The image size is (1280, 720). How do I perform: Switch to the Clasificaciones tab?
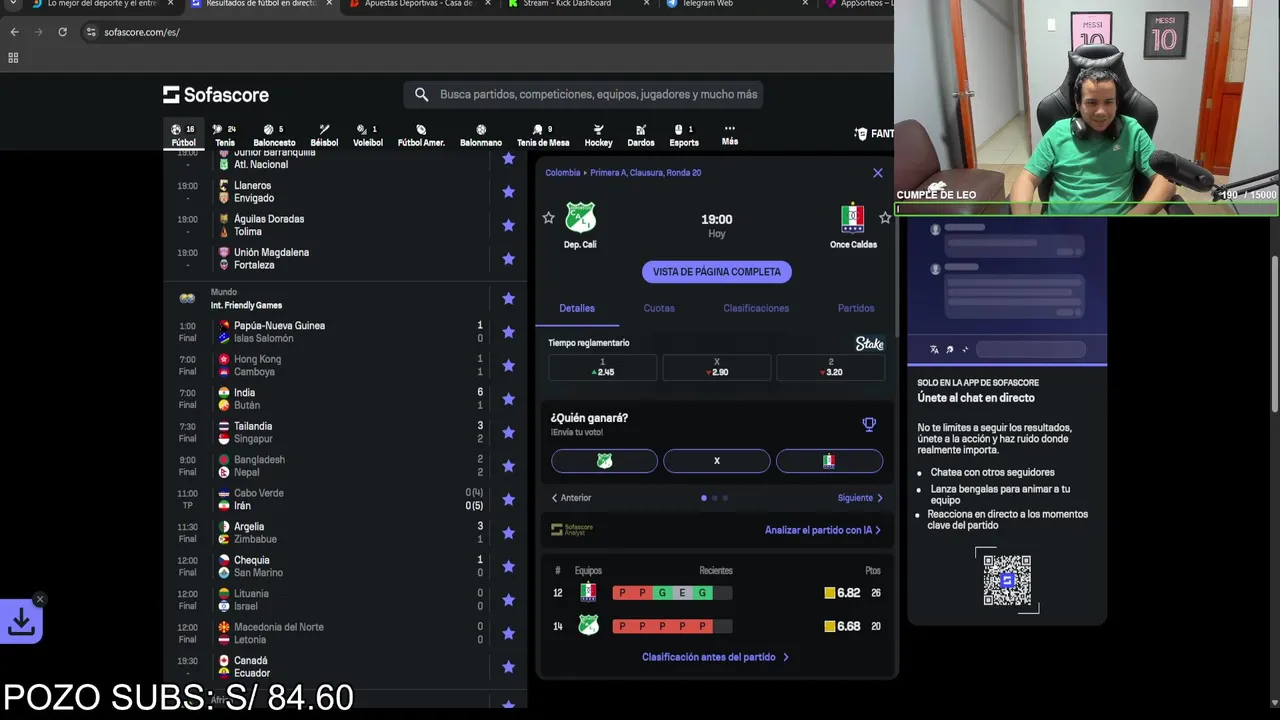point(756,308)
